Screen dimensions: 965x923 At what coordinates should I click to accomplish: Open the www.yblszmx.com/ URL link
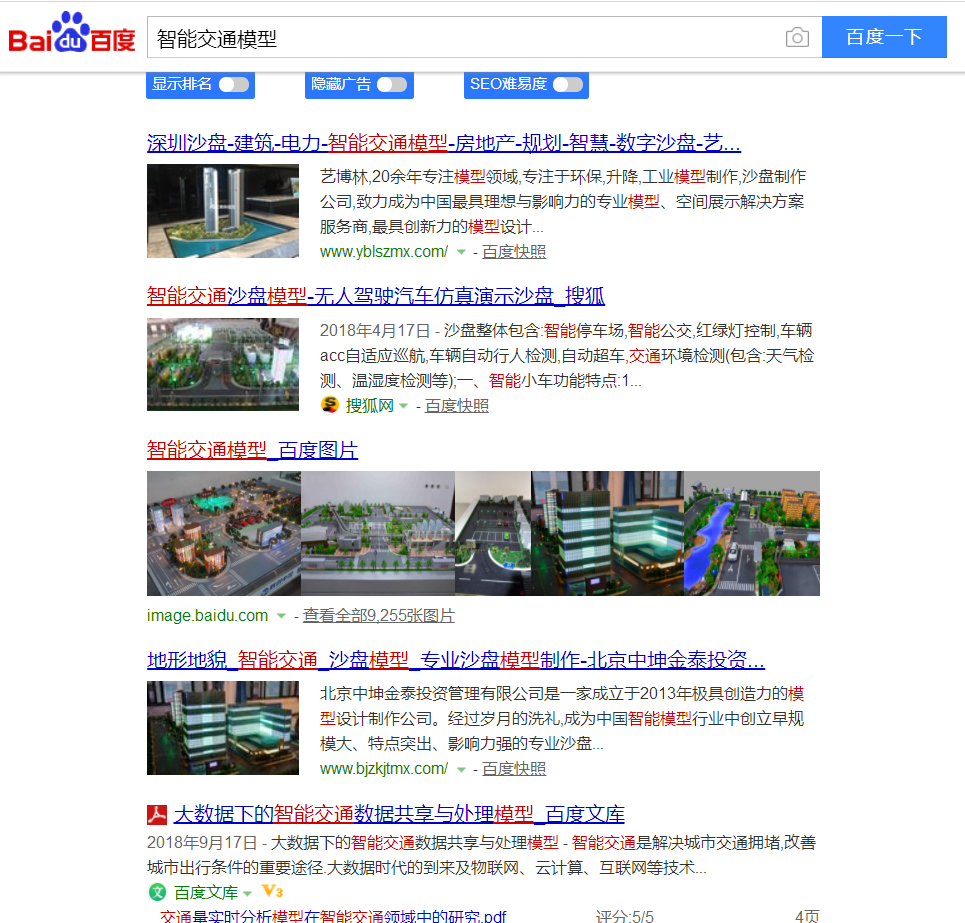coord(384,252)
